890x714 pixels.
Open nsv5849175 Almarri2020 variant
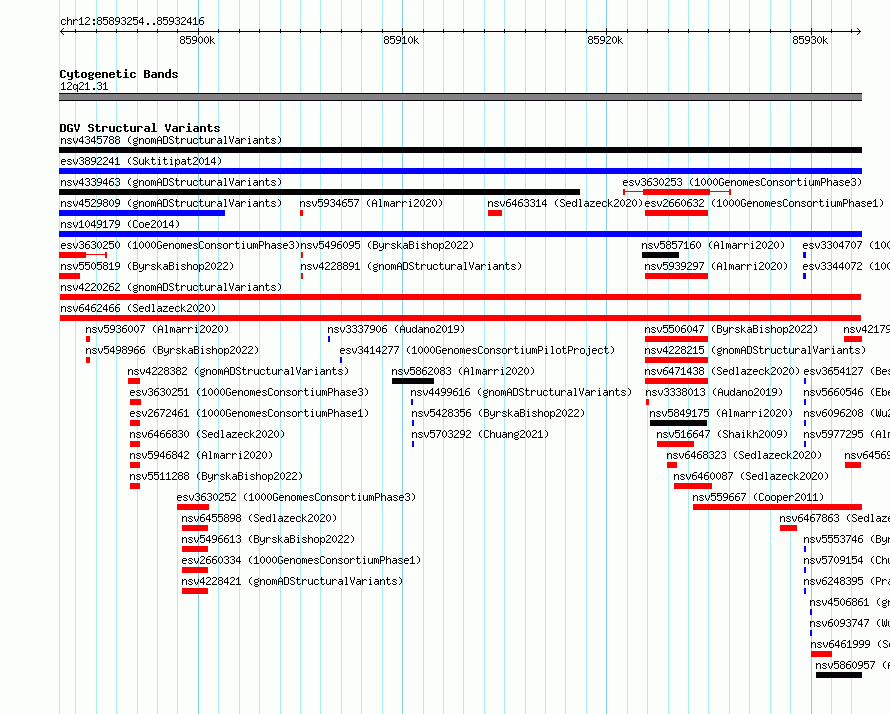721,413
